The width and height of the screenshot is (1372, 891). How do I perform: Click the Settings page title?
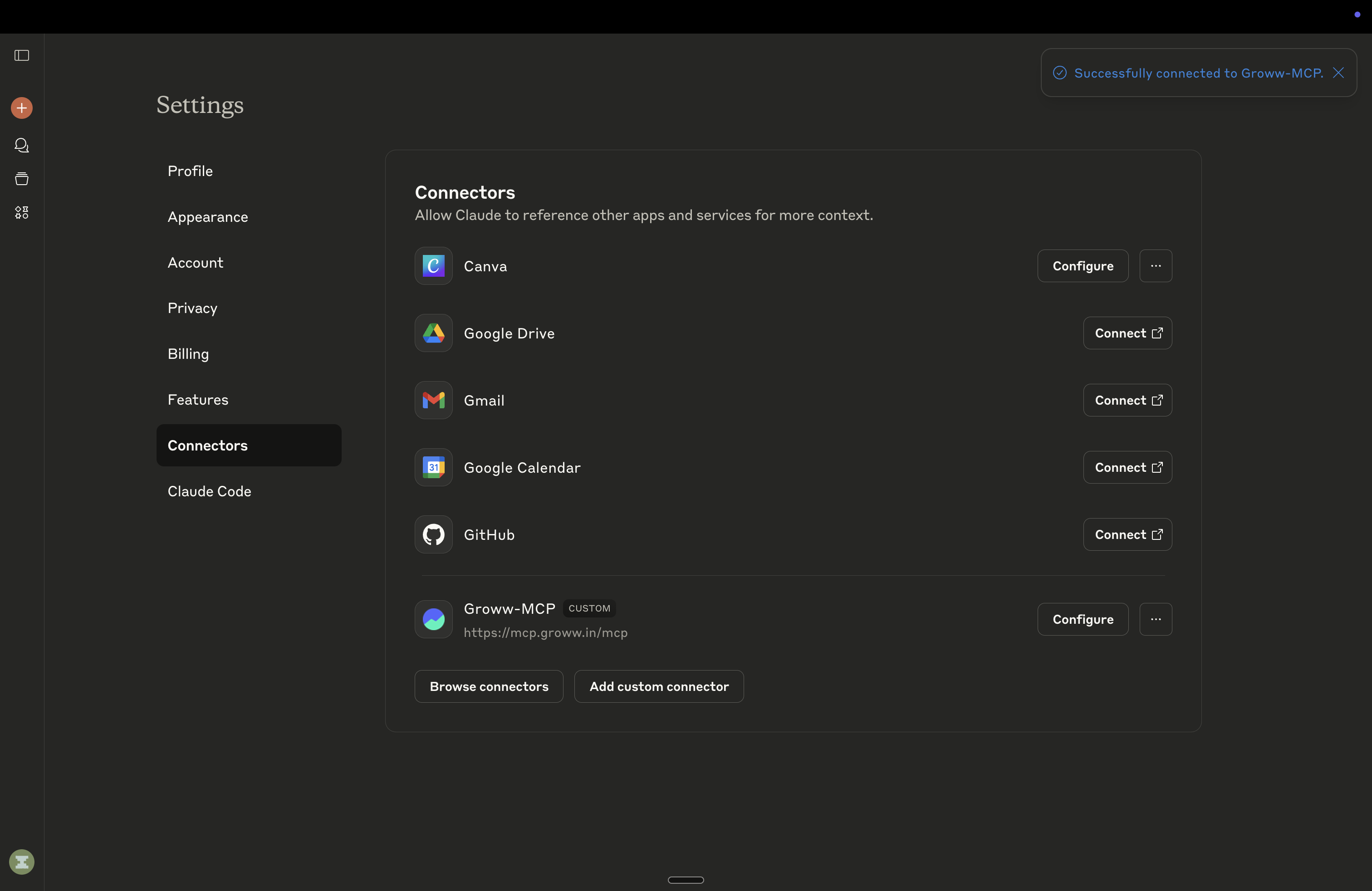(200, 105)
